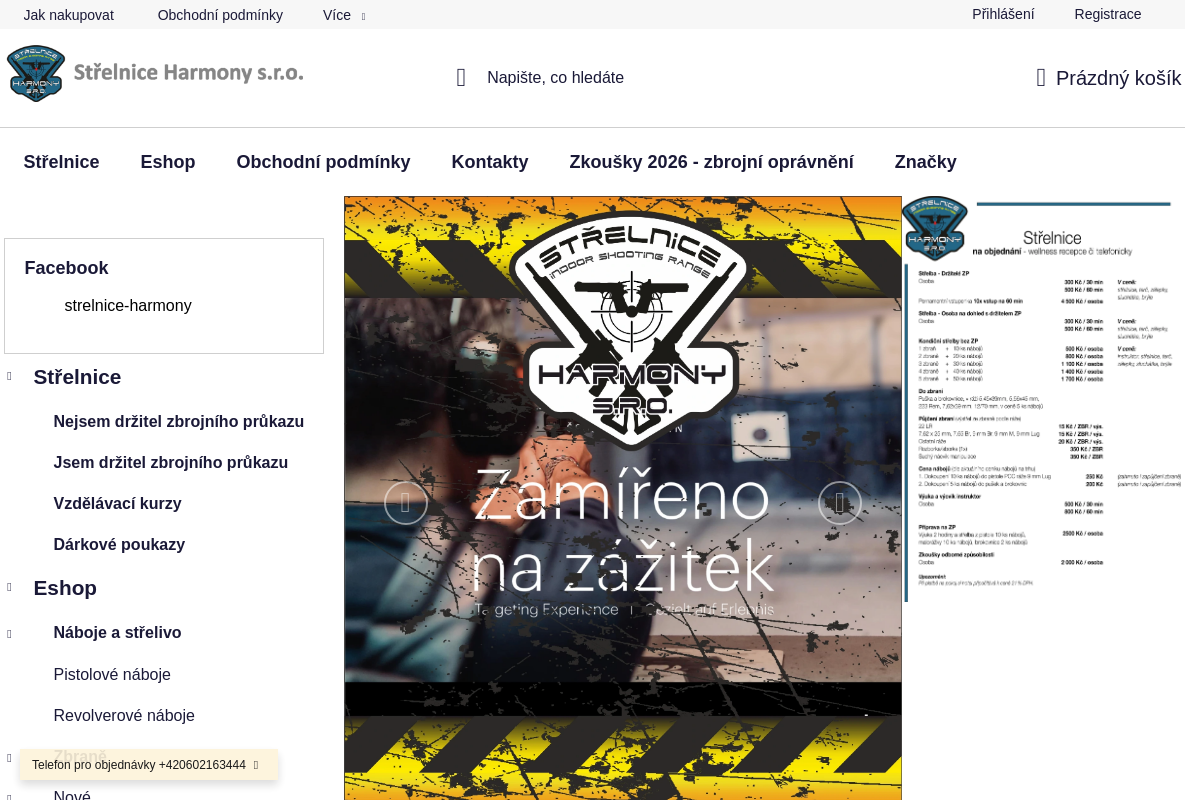Open the shopping cart icon

(x=1040, y=76)
